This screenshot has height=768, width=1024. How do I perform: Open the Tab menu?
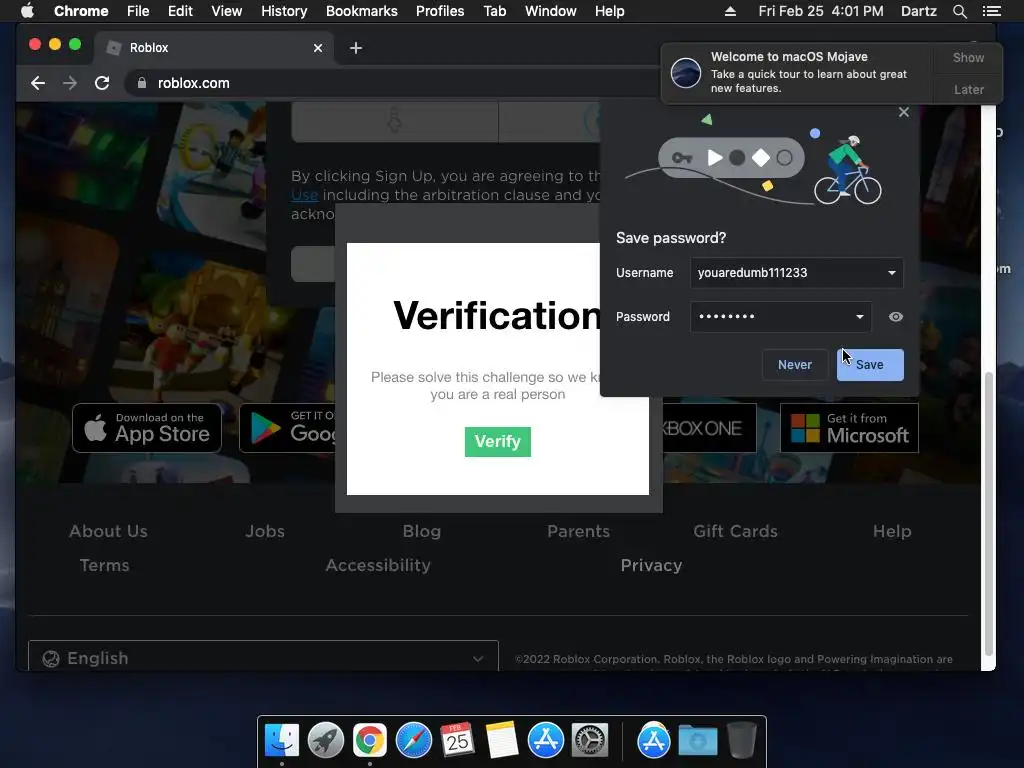click(495, 11)
